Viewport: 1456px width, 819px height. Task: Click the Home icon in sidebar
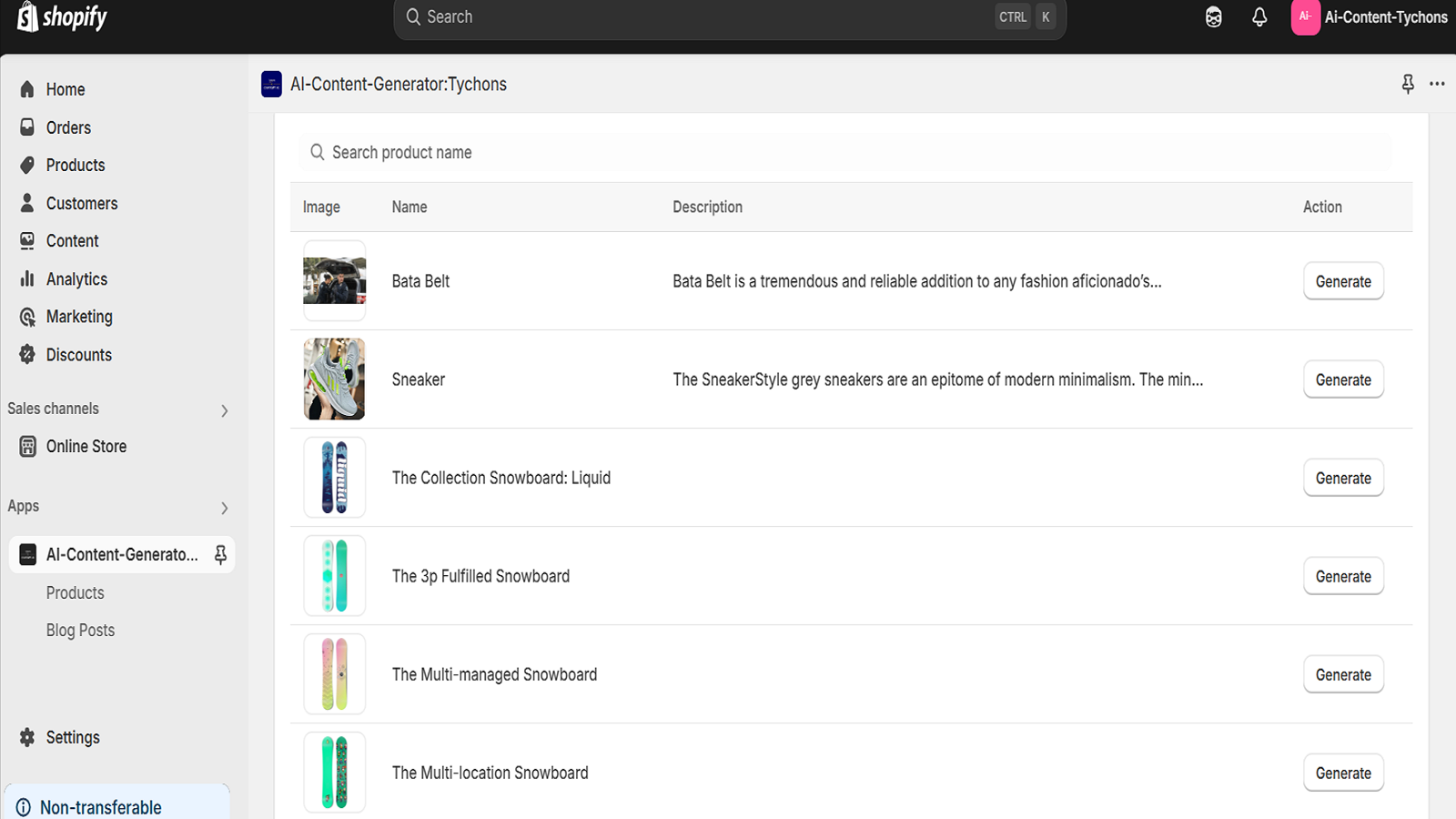point(27,89)
